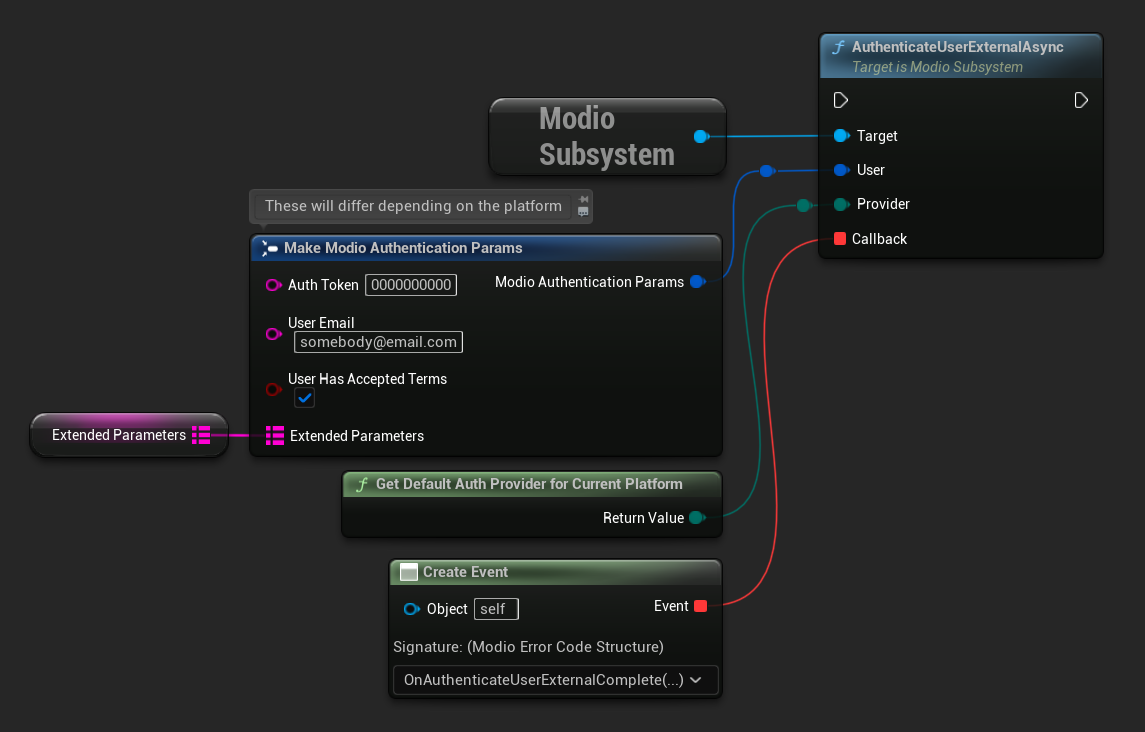The height and width of the screenshot is (732, 1145).
Task: Click the input execution pin on AuthenticateUserExternalAsync
Action: [840, 100]
